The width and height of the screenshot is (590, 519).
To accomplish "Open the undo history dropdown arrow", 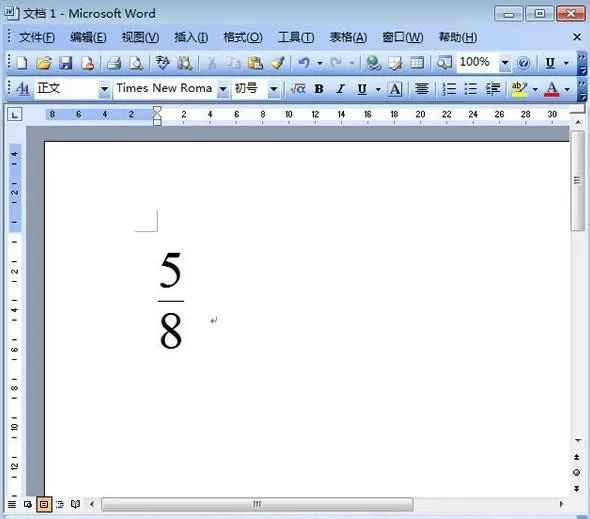I will (320, 63).
